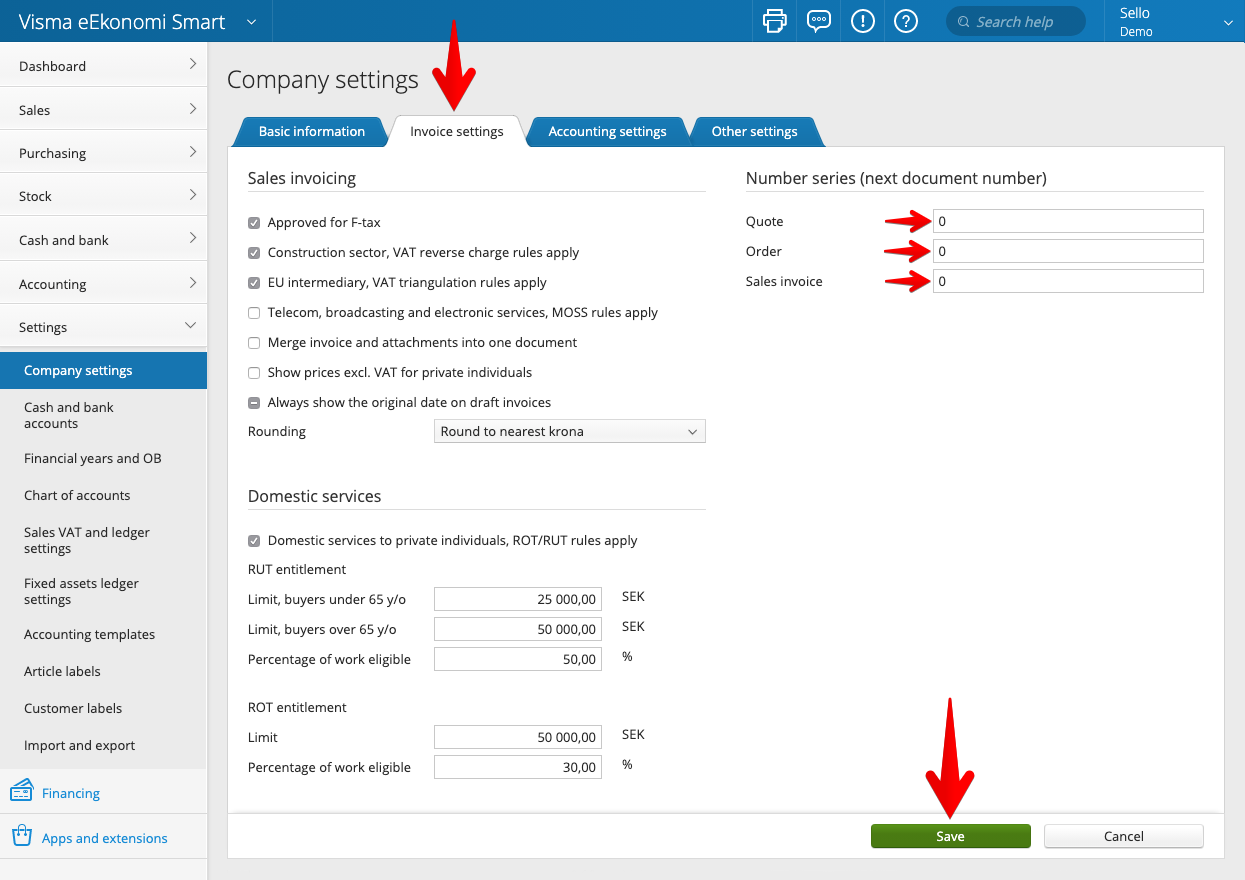Open the Rounding dropdown

tap(570, 432)
